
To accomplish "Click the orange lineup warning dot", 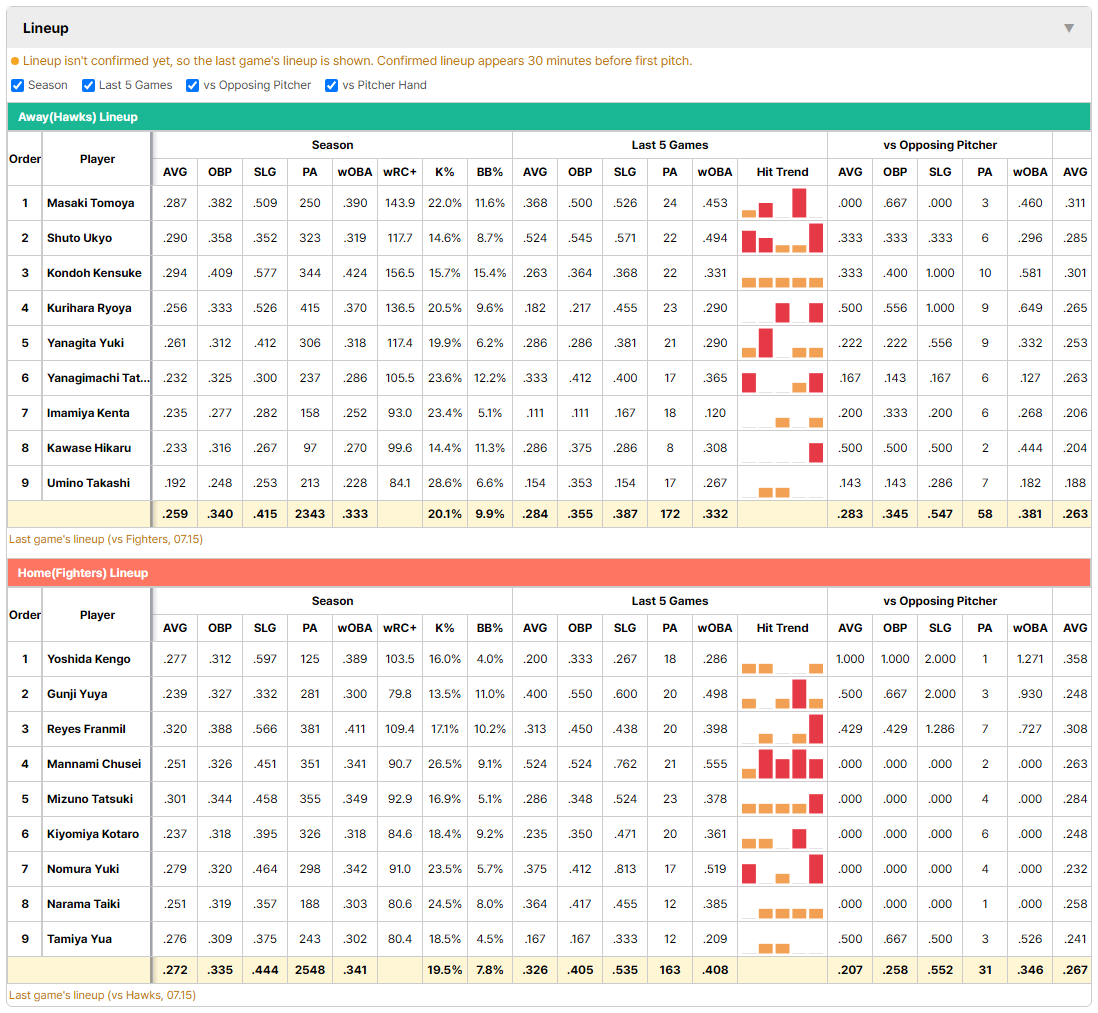I will click(x=15, y=62).
